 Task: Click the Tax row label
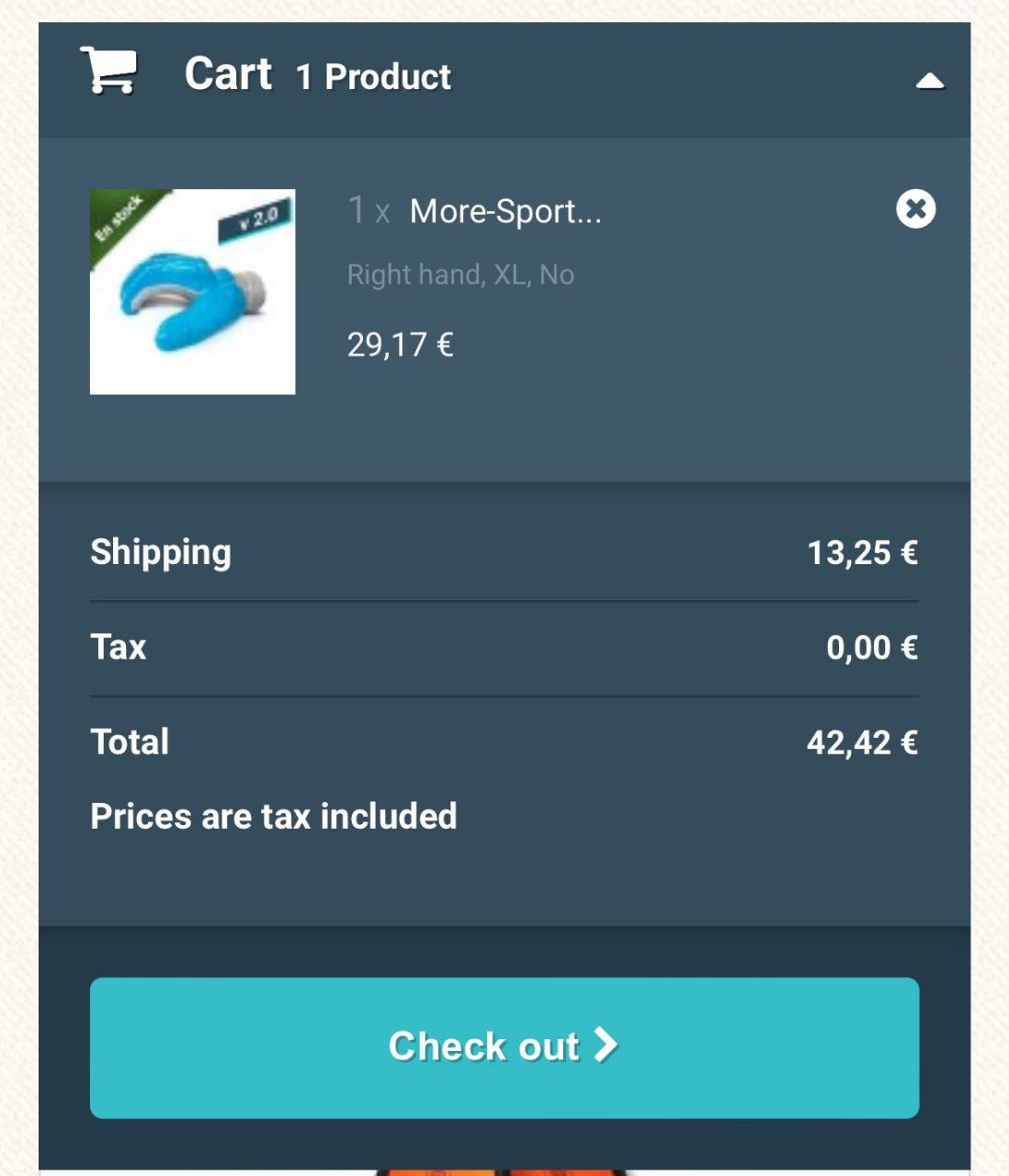(119, 647)
